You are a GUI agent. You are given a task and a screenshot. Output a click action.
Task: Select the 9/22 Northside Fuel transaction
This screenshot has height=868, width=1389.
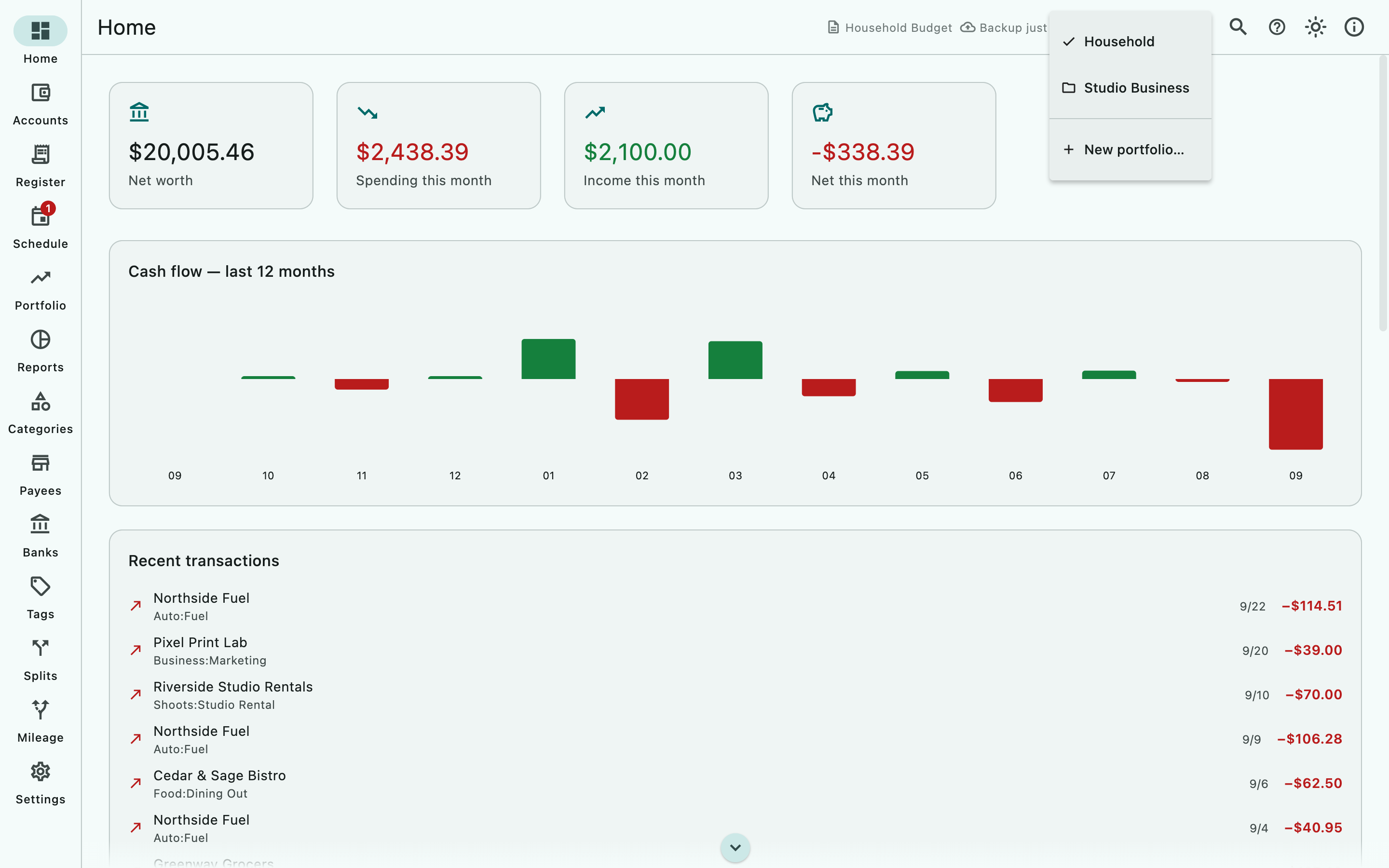735,606
